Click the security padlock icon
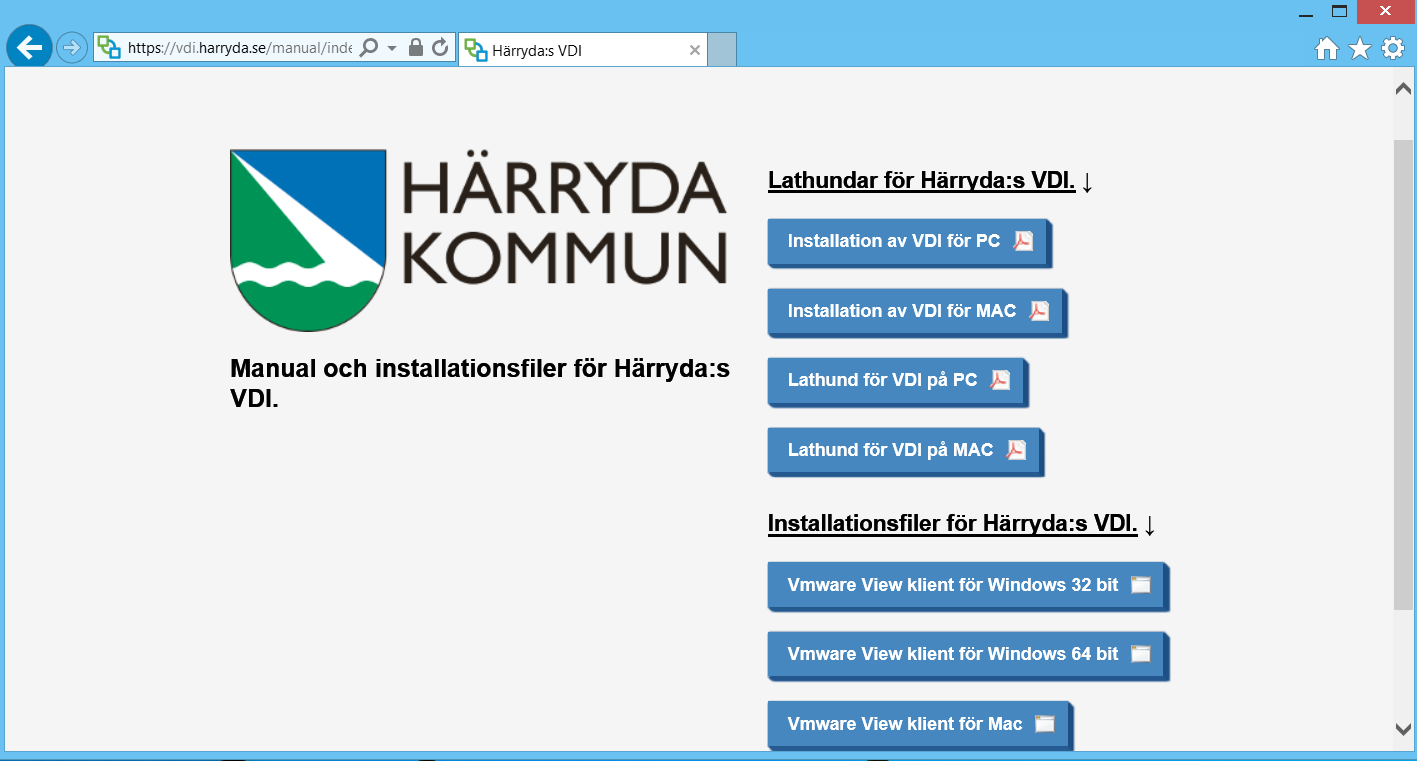This screenshot has width=1417, height=761. (x=416, y=47)
